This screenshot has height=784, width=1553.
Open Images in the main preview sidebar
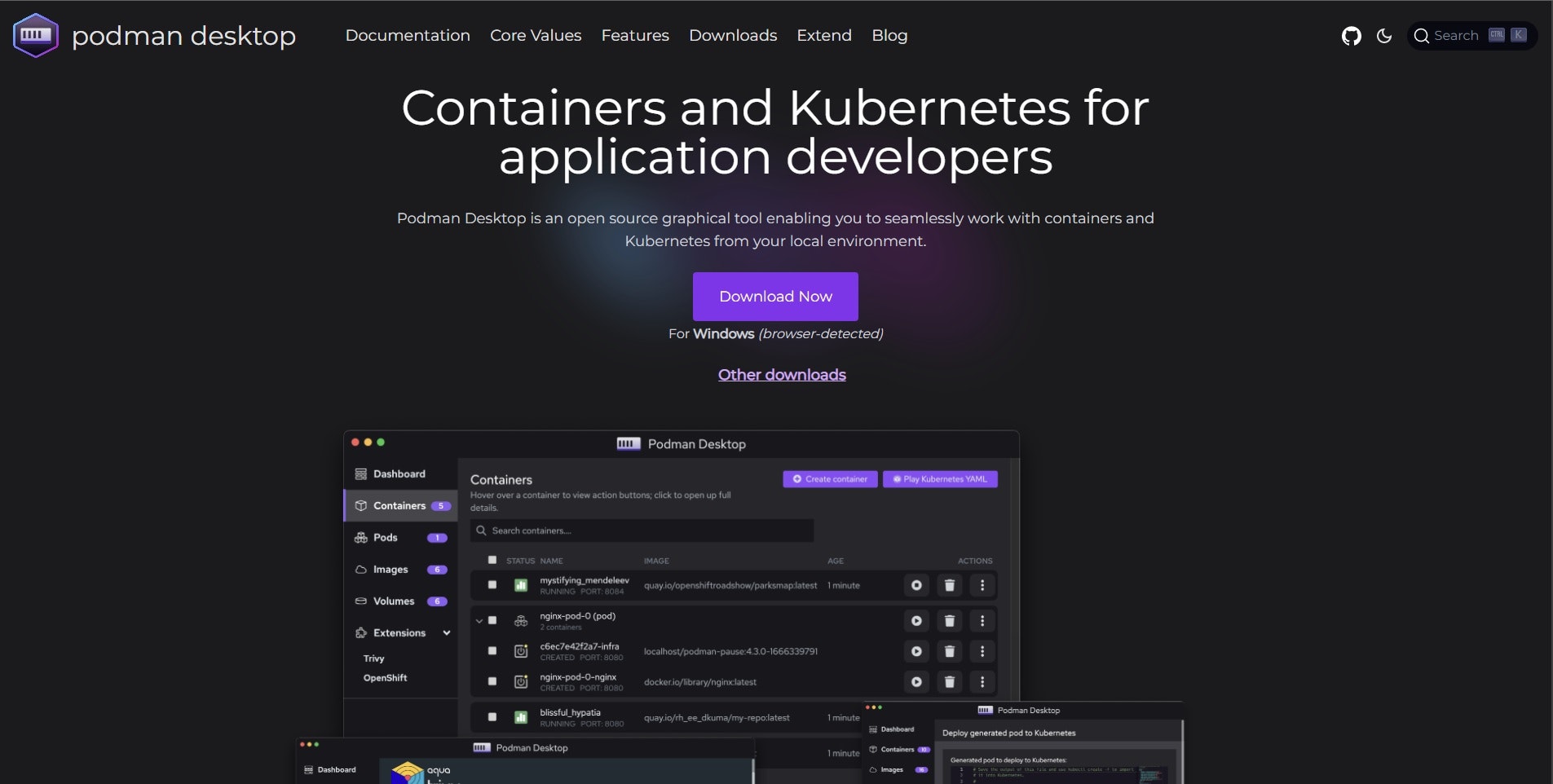tap(401, 570)
